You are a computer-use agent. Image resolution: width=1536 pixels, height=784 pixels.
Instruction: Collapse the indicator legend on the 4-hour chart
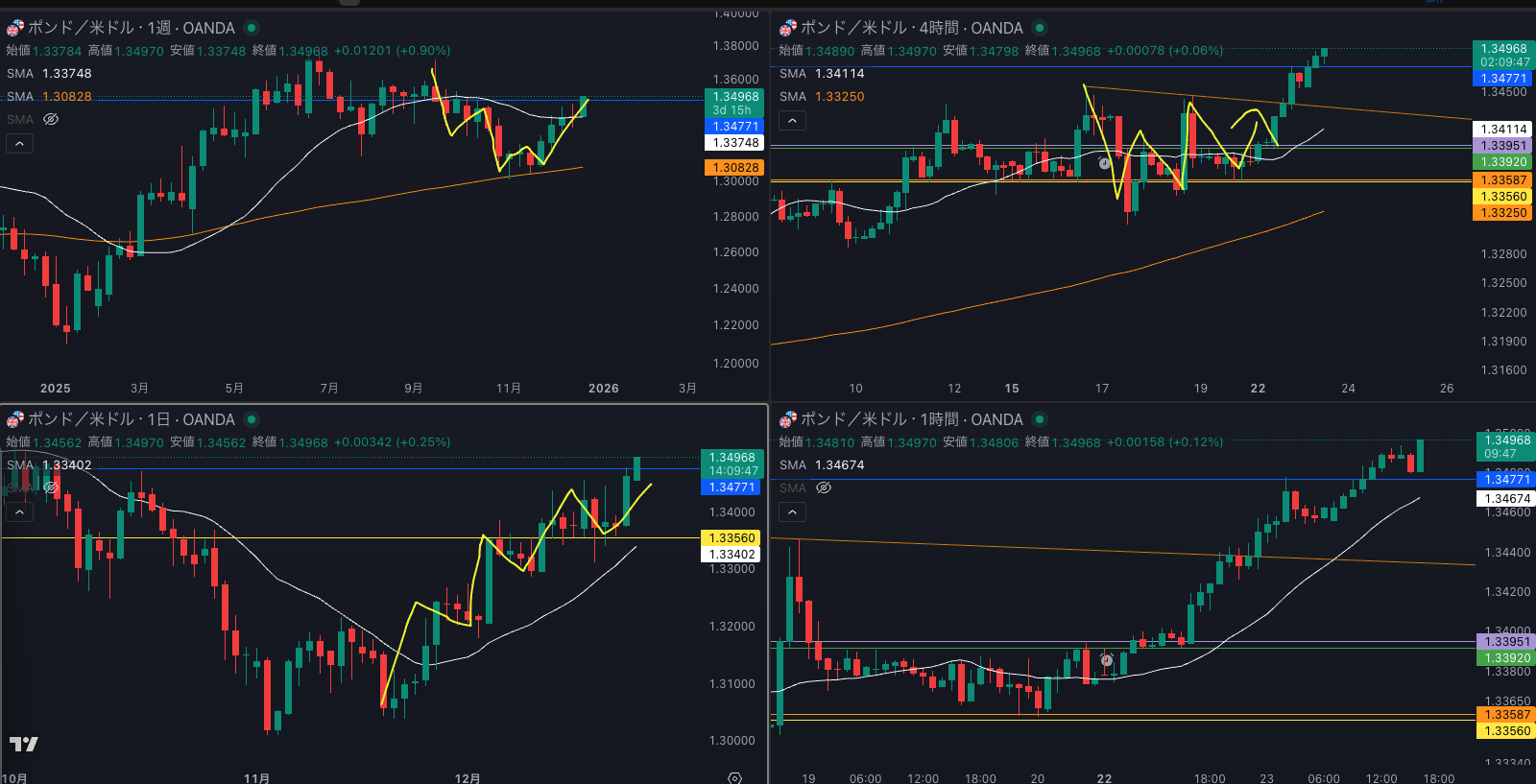click(791, 121)
